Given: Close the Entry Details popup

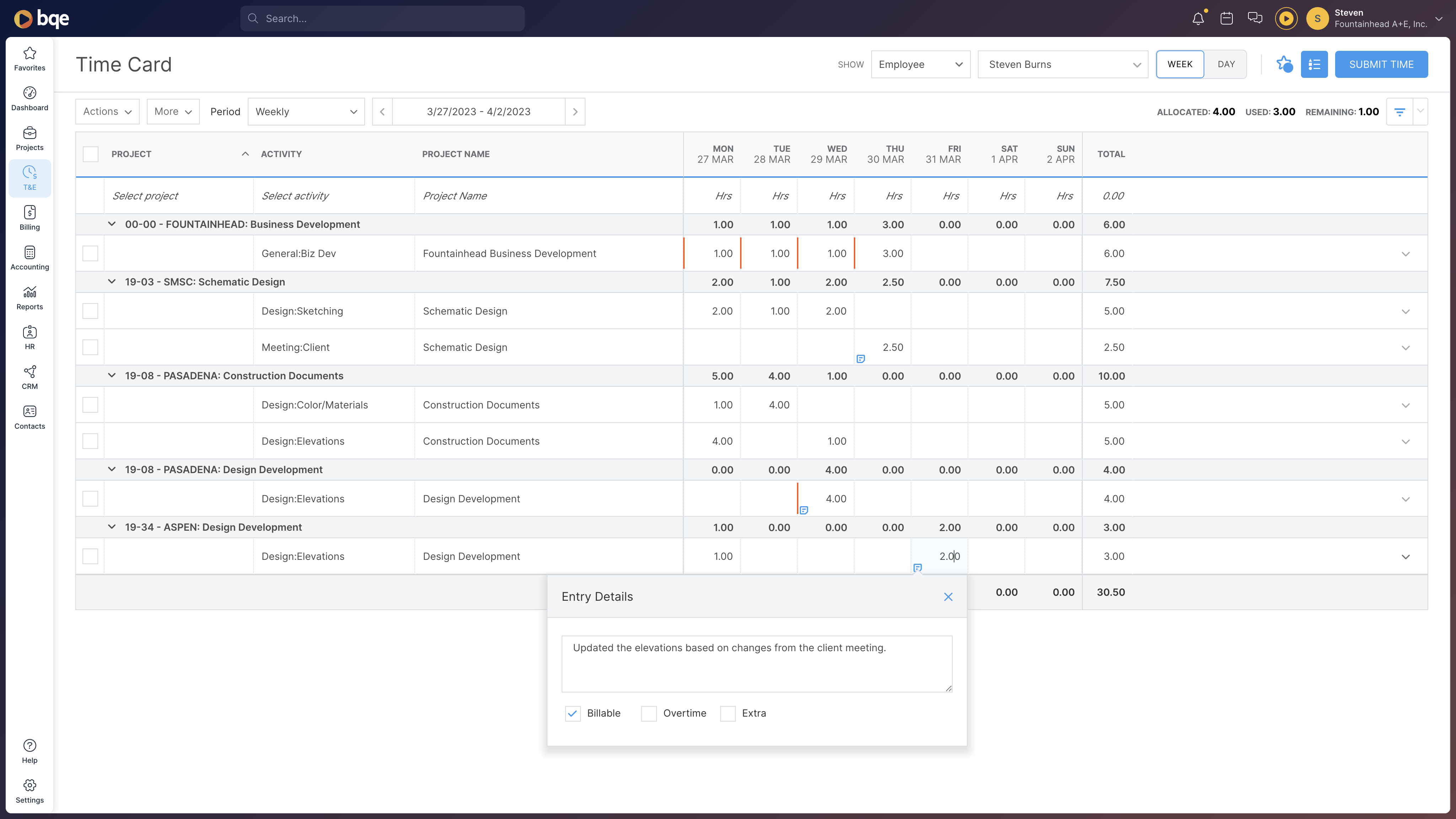Looking at the screenshot, I should click(948, 596).
